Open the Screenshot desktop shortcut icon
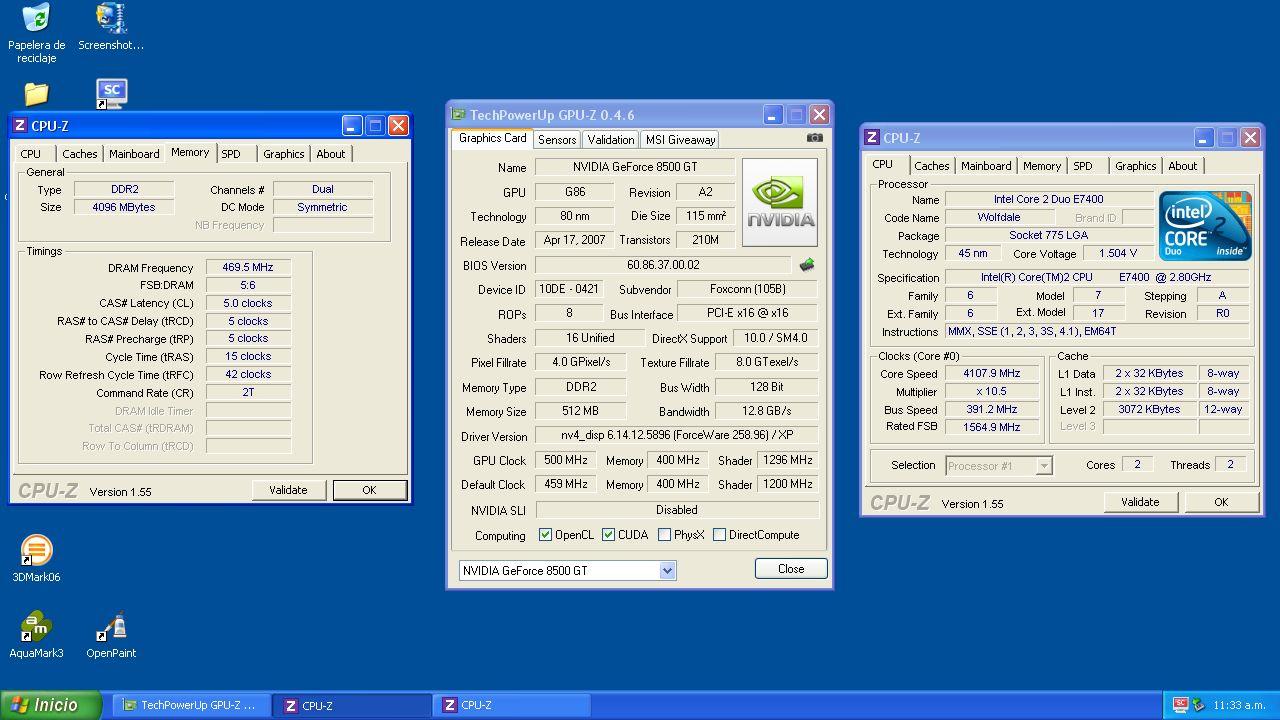This screenshot has height=720, width=1280. (111, 18)
